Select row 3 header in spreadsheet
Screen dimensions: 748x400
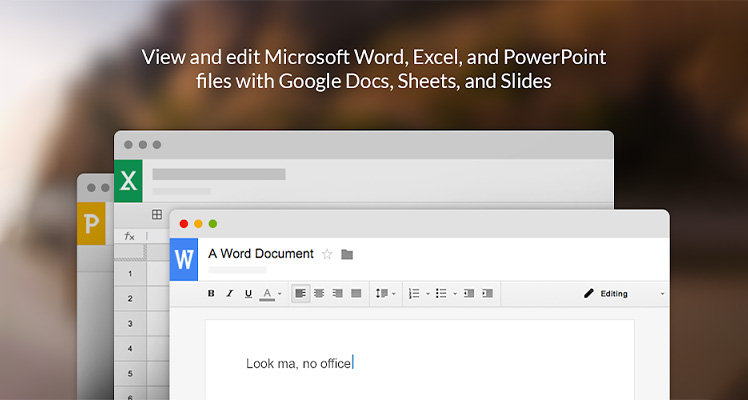130,324
